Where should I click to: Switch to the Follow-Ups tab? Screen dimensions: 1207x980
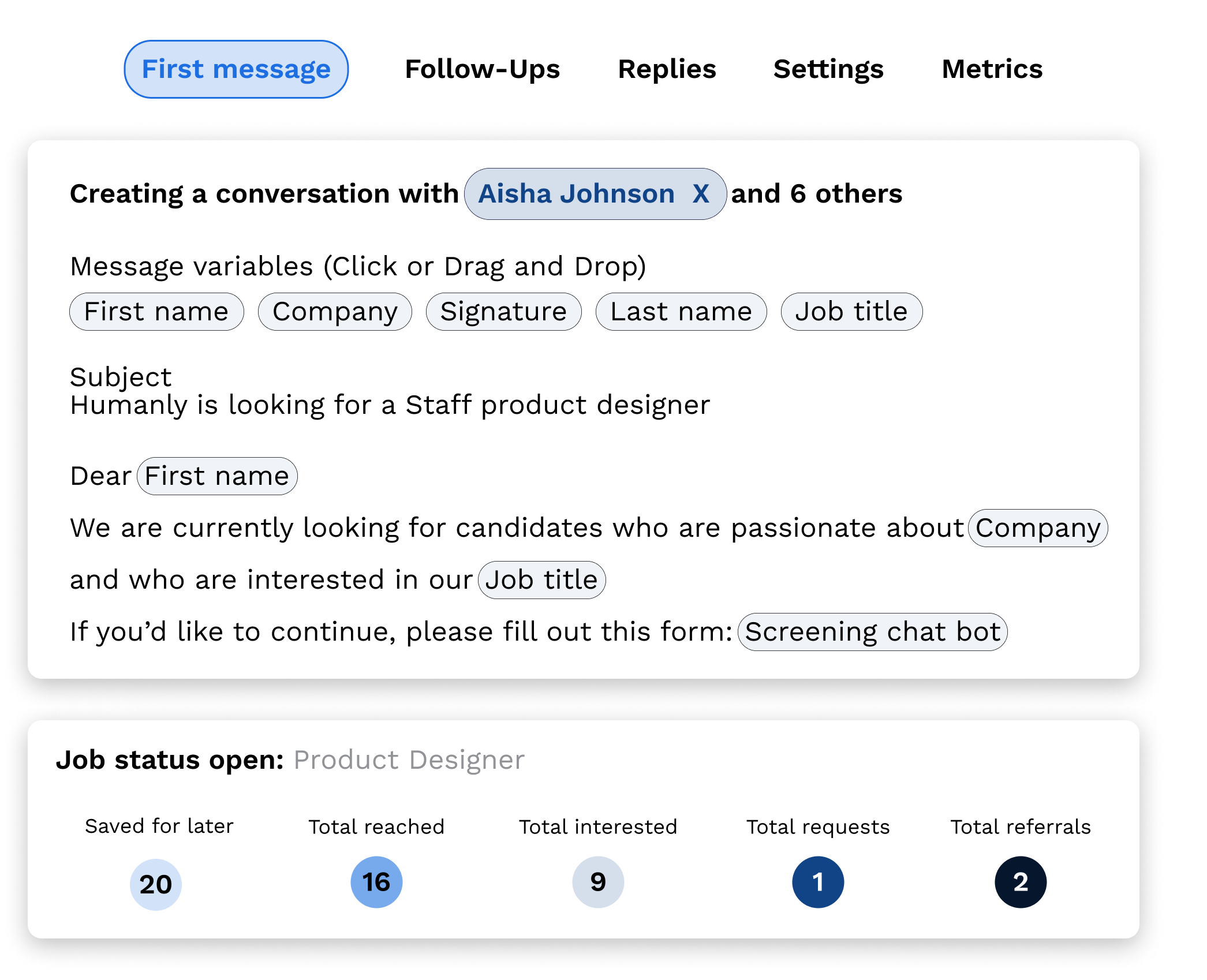pos(482,69)
